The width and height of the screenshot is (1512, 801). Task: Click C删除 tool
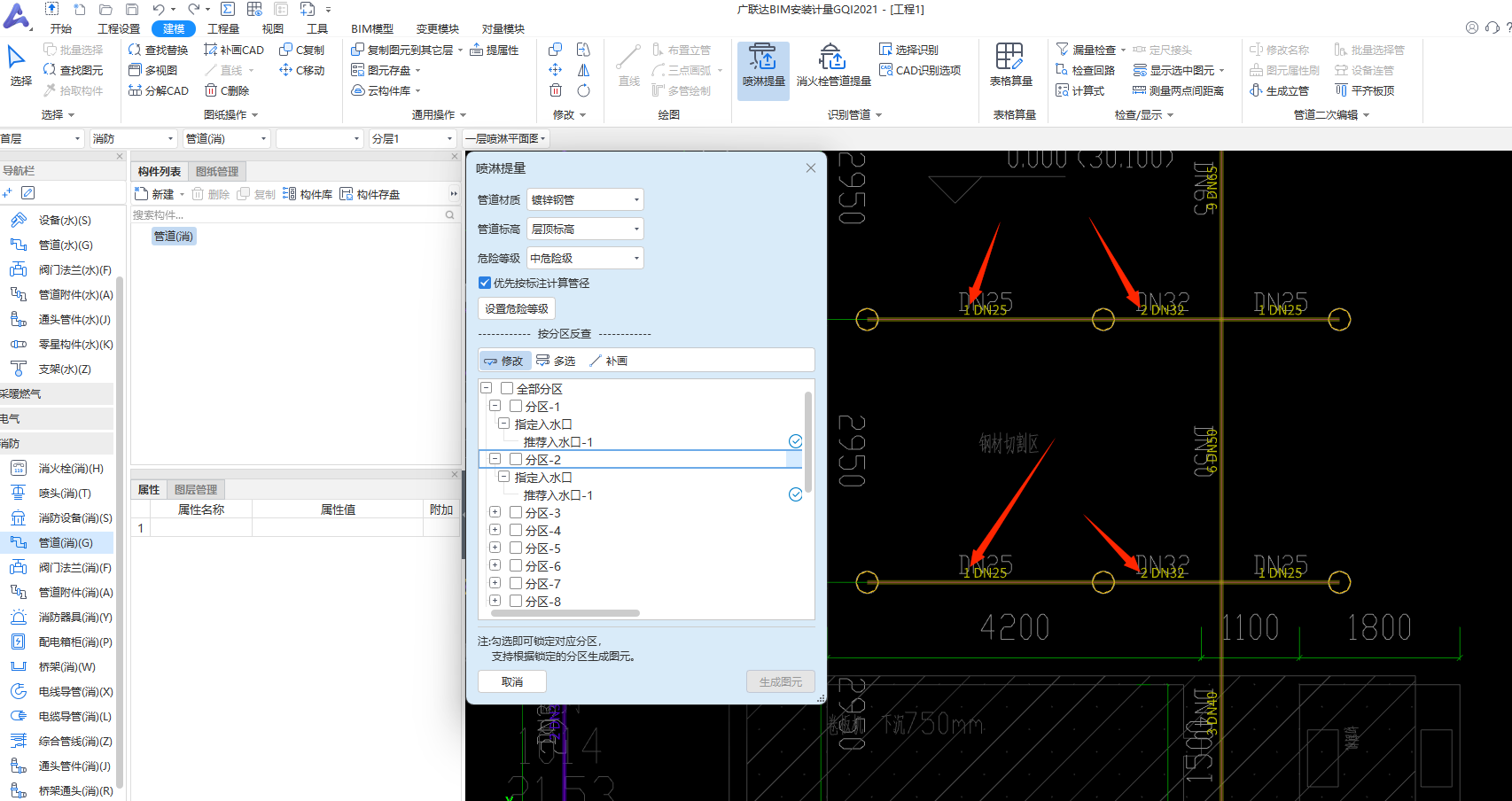click(x=227, y=90)
